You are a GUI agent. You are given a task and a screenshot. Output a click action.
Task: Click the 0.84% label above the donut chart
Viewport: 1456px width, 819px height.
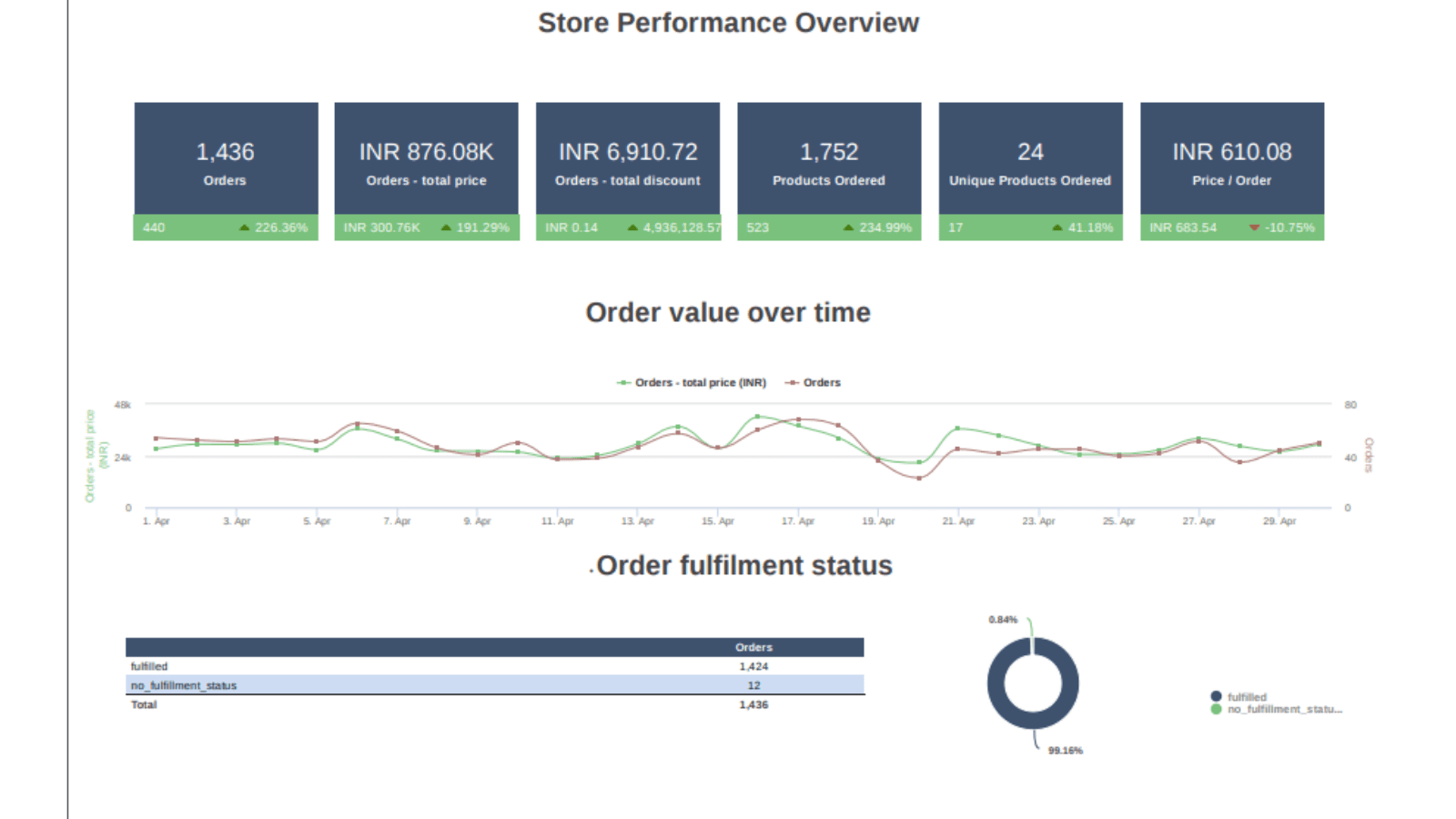point(1001,619)
